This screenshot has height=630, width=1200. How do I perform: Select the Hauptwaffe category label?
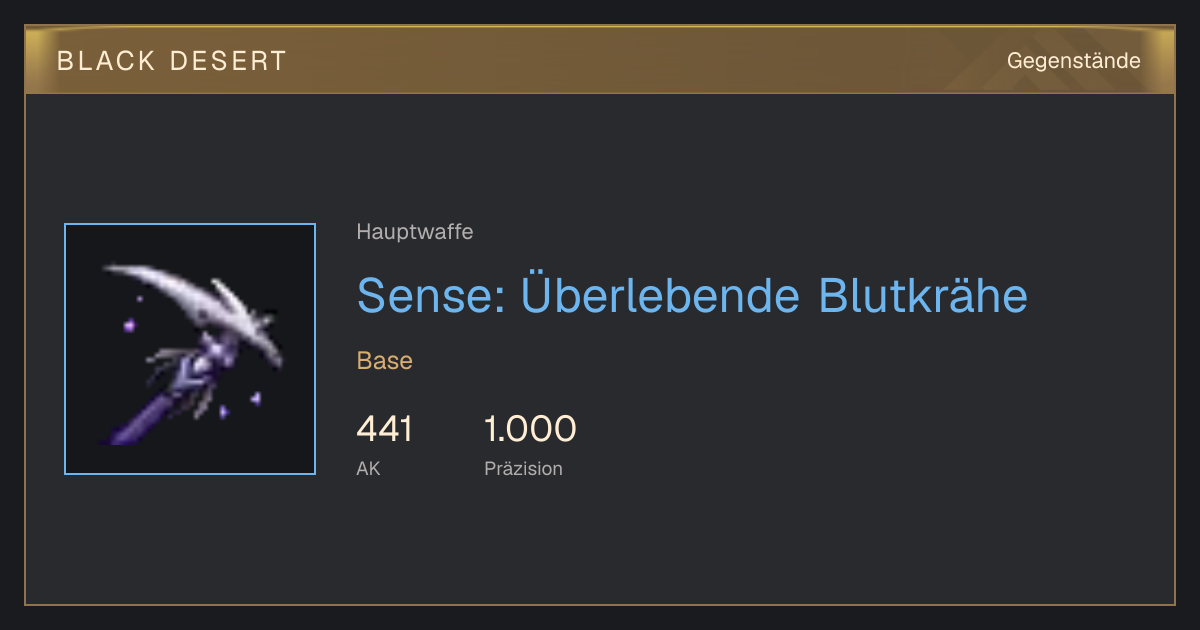point(415,232)
